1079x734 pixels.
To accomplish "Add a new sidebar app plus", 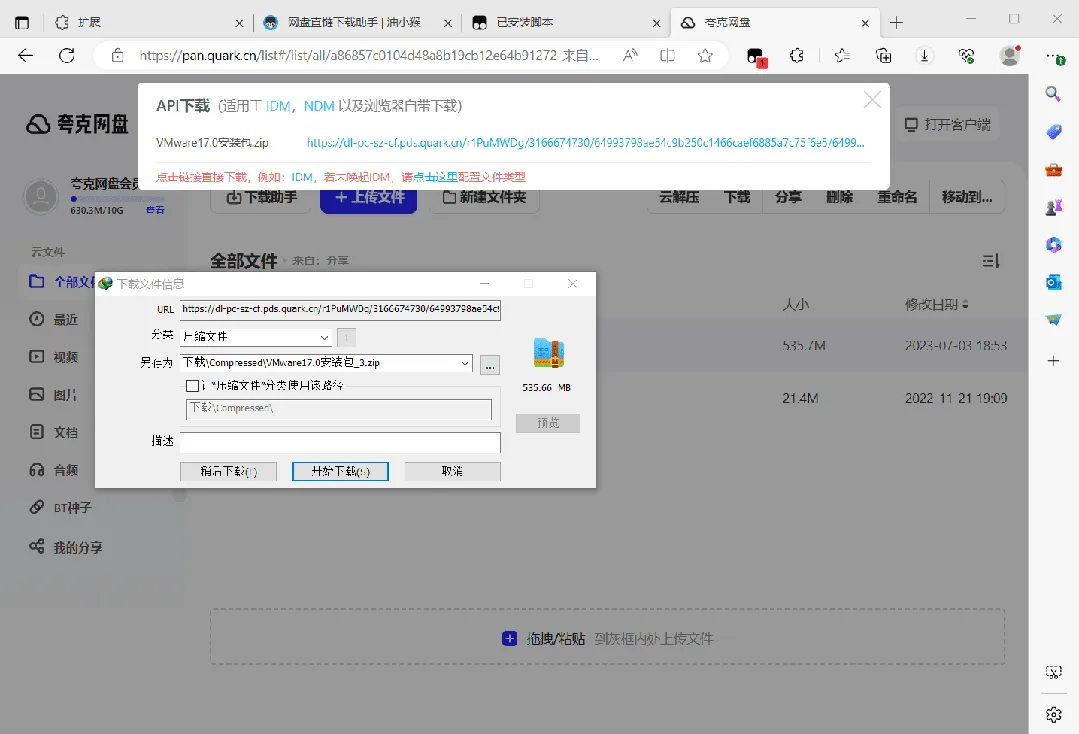I will pyautogui.click(x=1053, y=360).
